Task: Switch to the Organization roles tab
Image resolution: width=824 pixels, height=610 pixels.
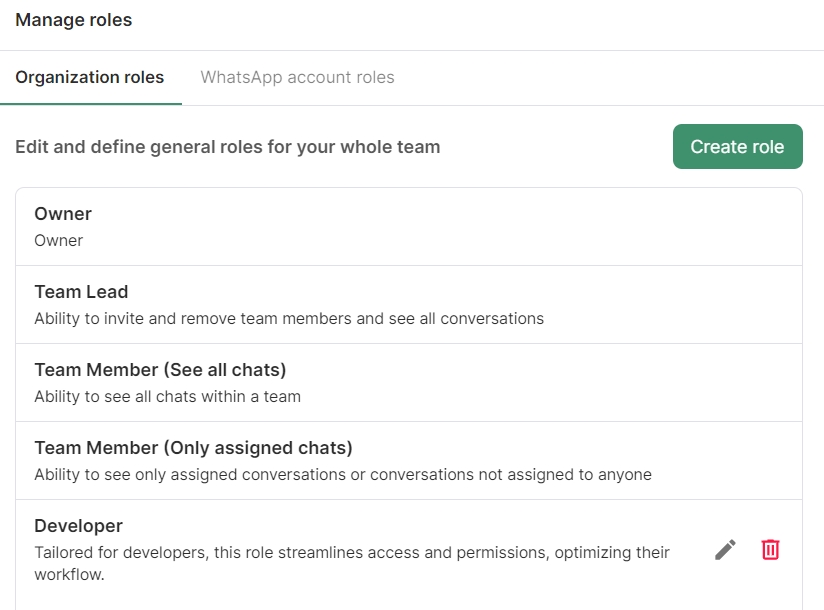Action: pos(90,77)
